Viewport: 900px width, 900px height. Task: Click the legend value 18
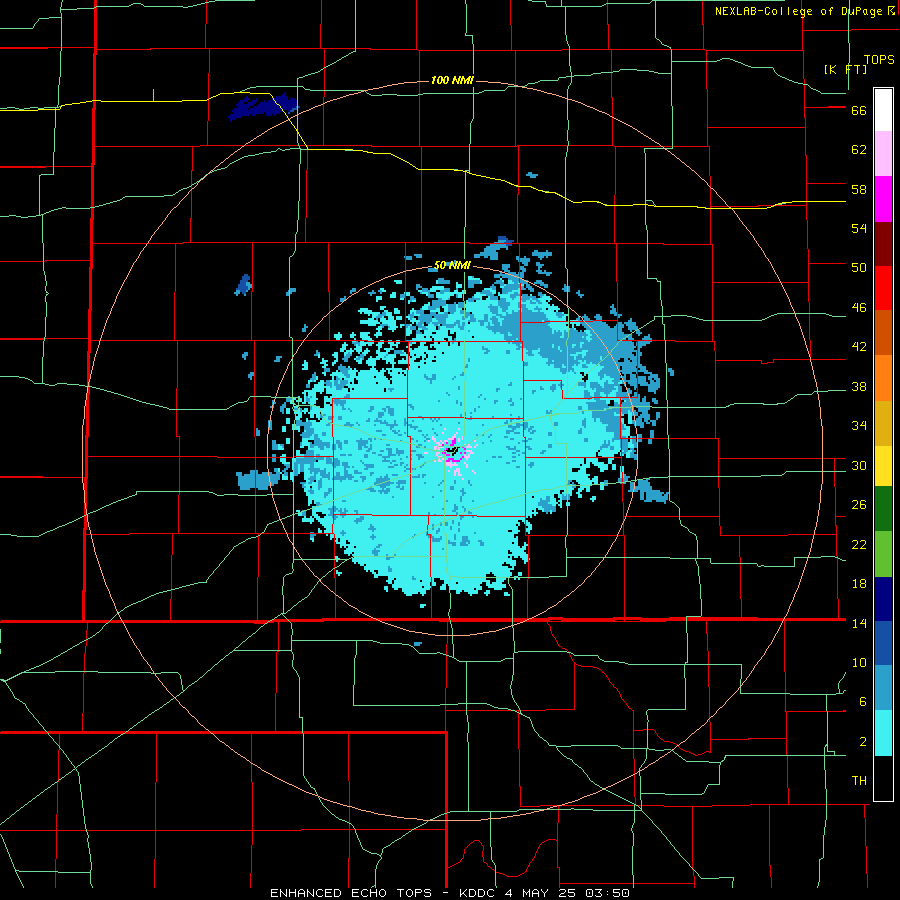click(859, 584)
